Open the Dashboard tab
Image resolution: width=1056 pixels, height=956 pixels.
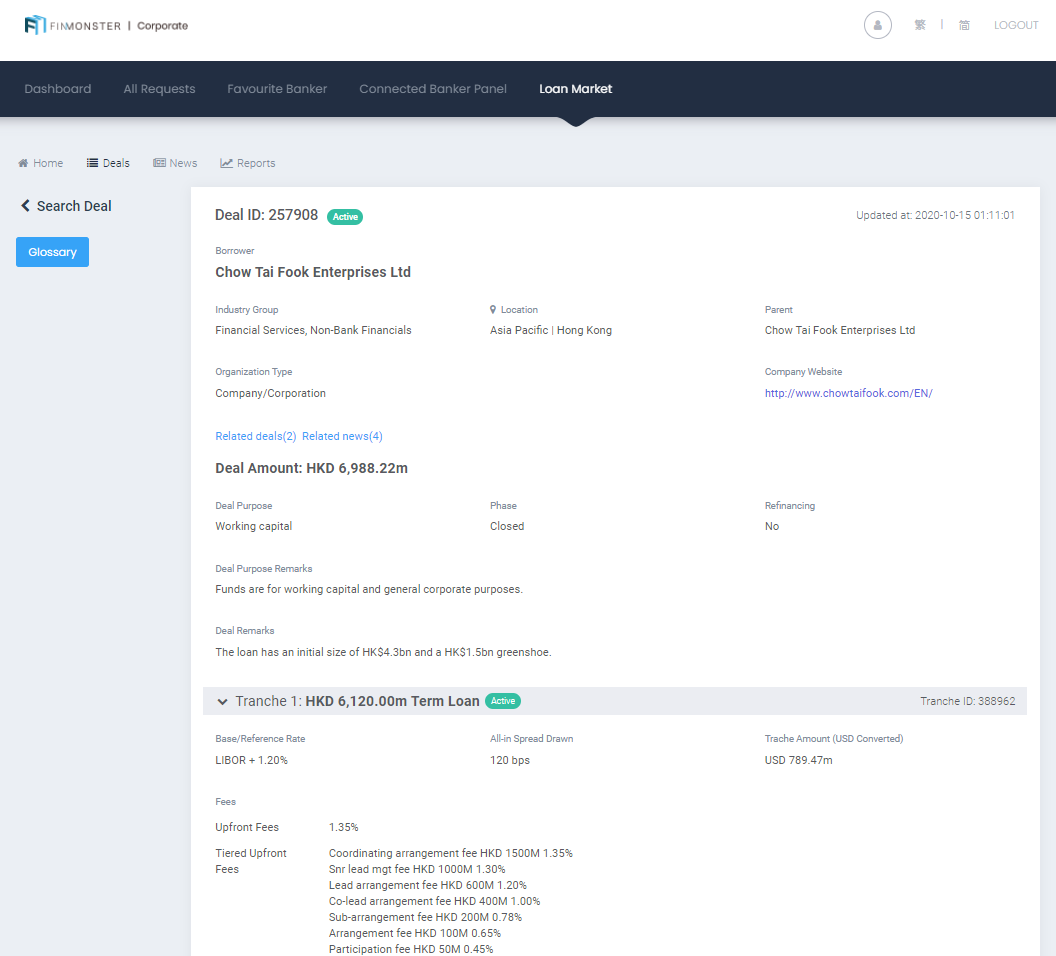[x=58, y=89]
